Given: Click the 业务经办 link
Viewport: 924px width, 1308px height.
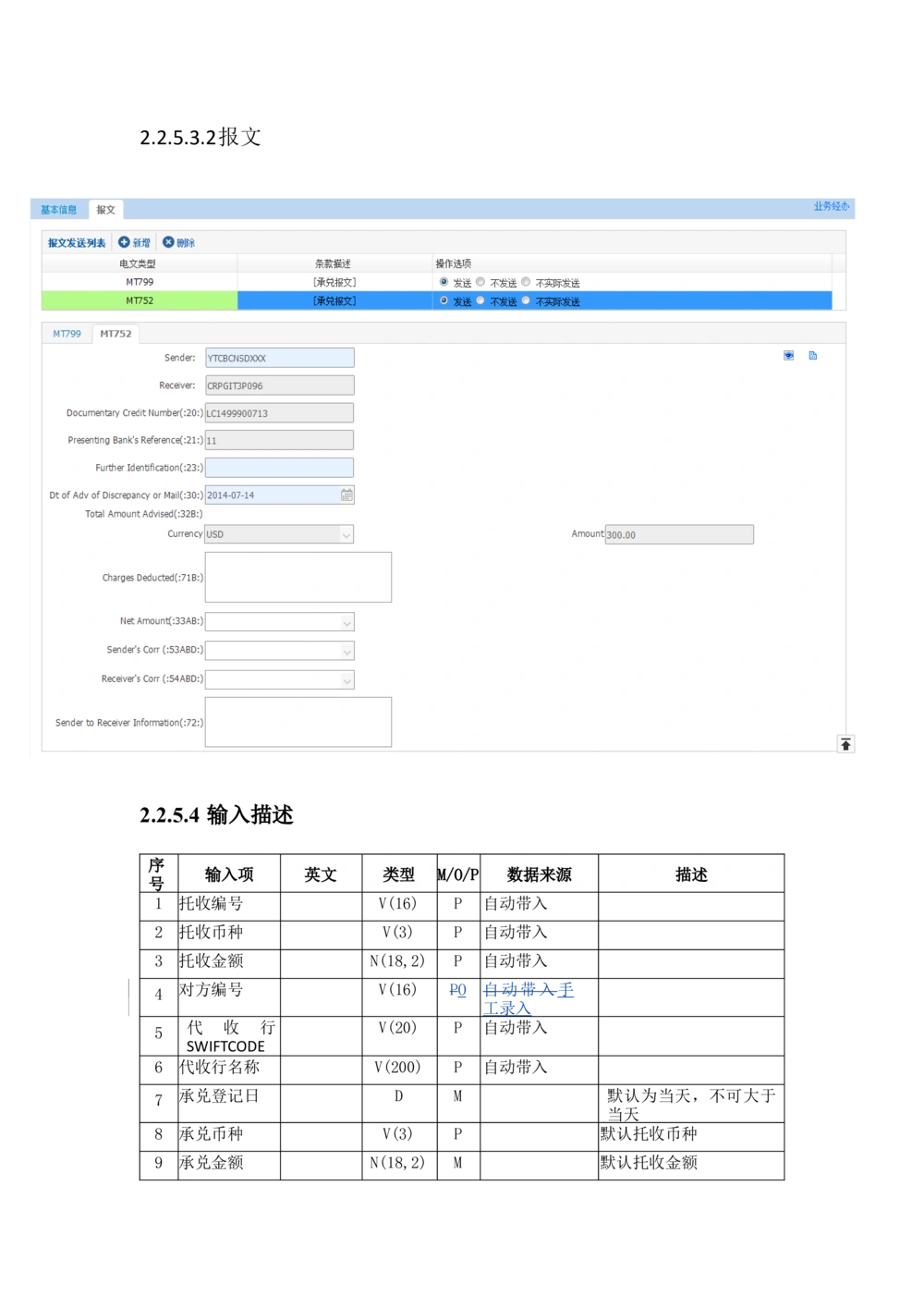Looking at the screenshot, I should coord(831,206).
